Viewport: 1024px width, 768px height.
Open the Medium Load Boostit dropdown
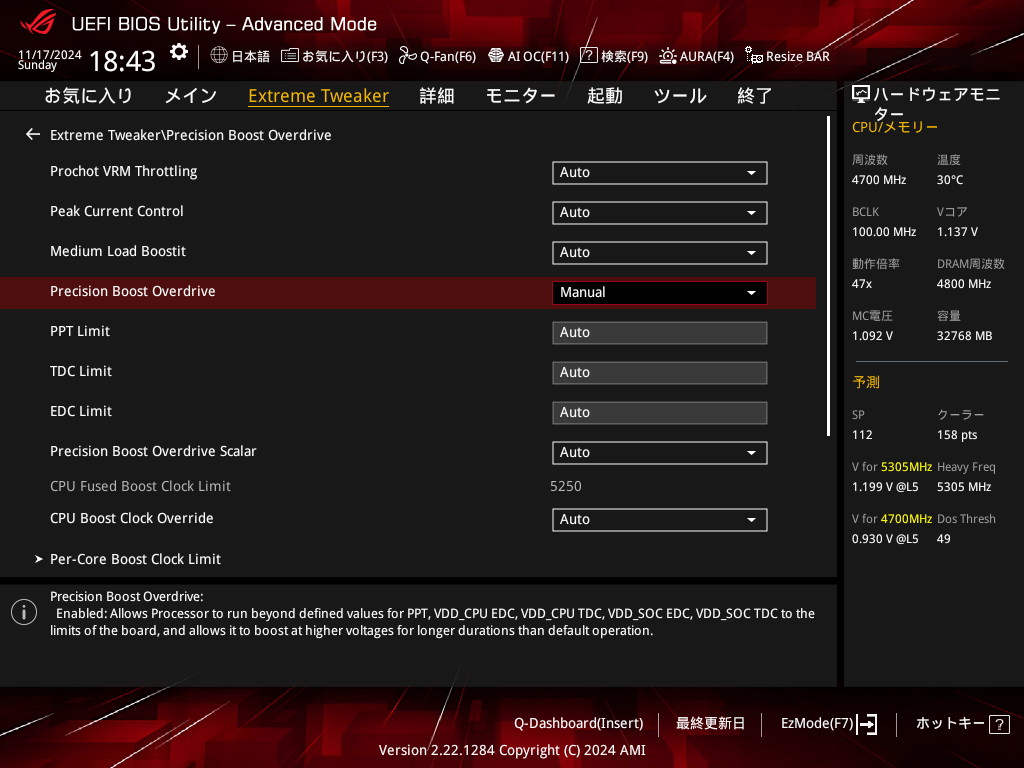(x=660, y=252)
